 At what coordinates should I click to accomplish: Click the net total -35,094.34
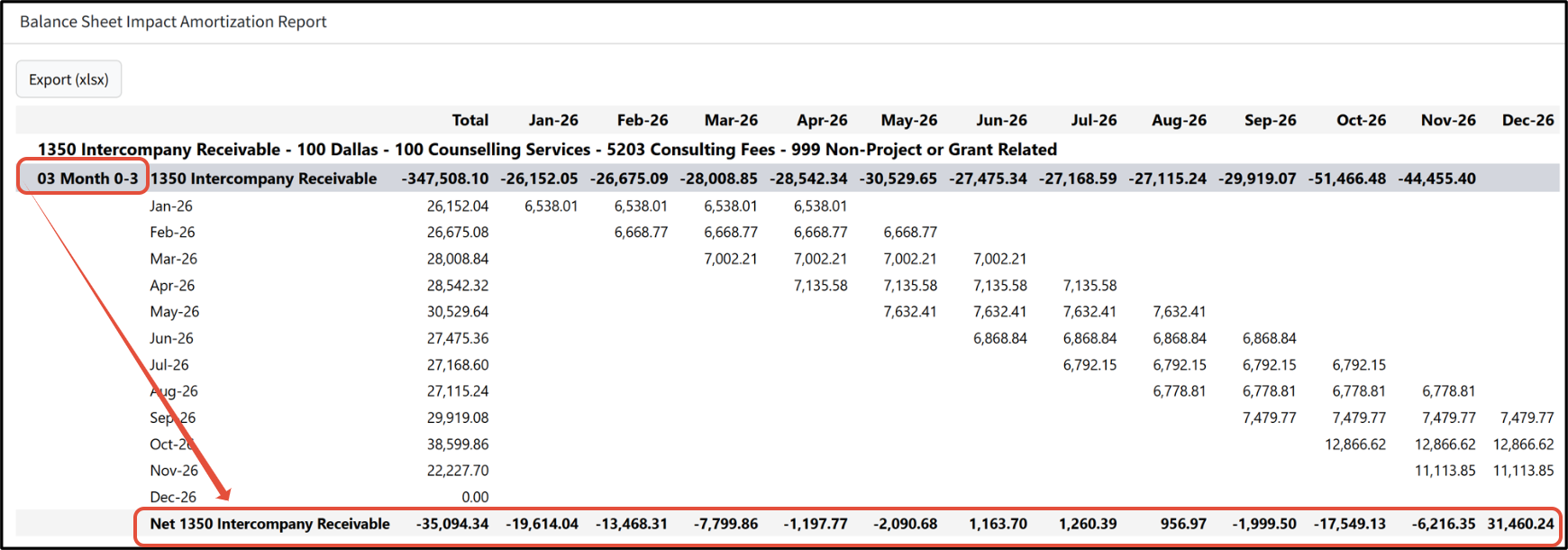click(452, 524)
